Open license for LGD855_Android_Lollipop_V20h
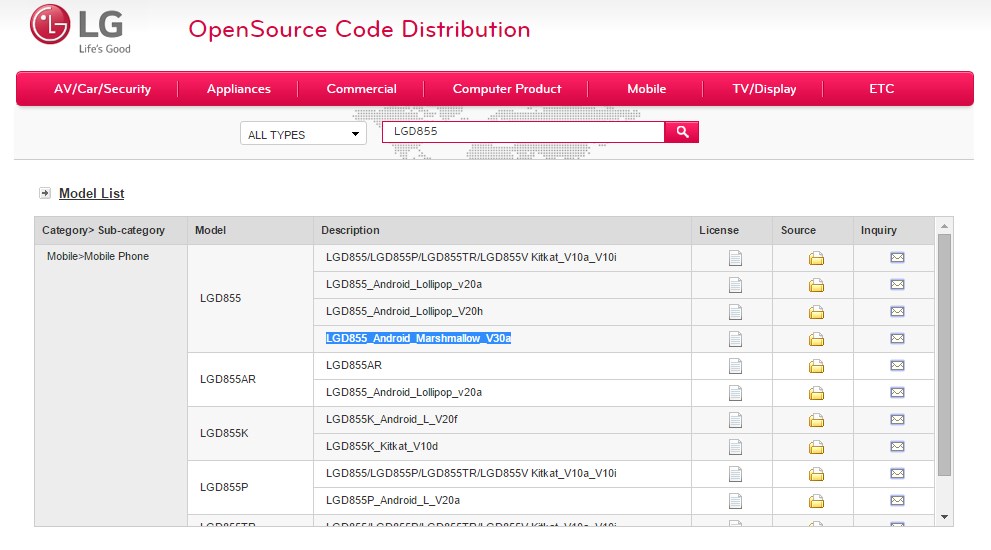The image size is (991, 550). tap(735, 312)
